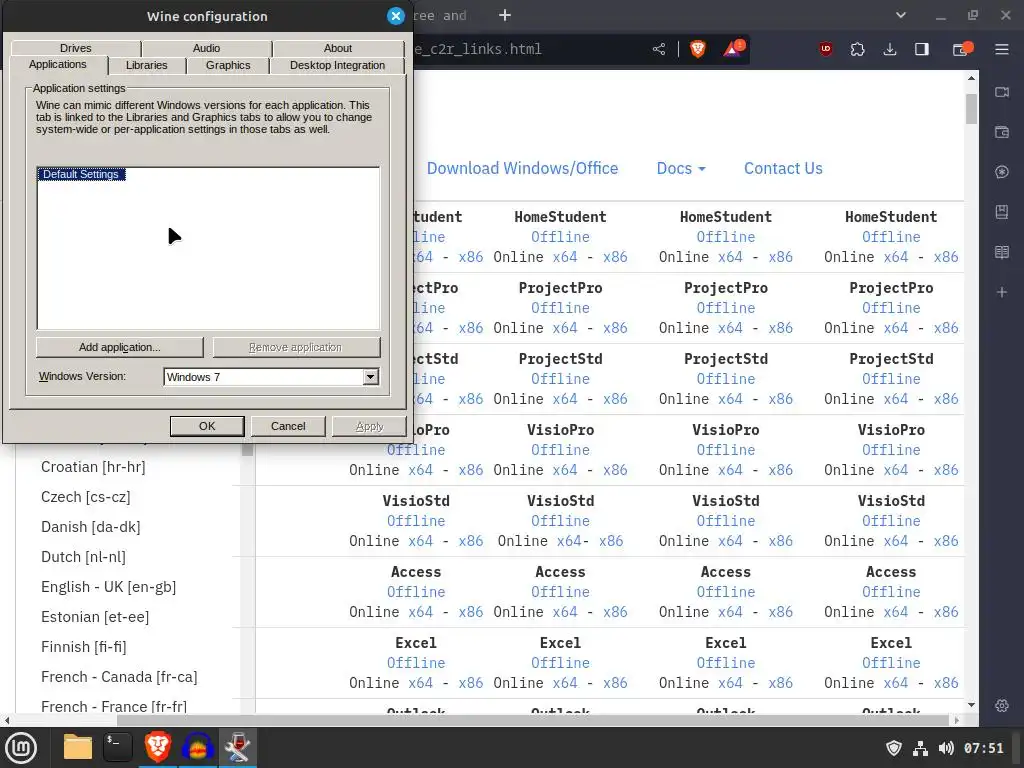Screen dimensions: 1024x768
Task: Select Danish [da-dk] language
Action: tap(91, 527)
